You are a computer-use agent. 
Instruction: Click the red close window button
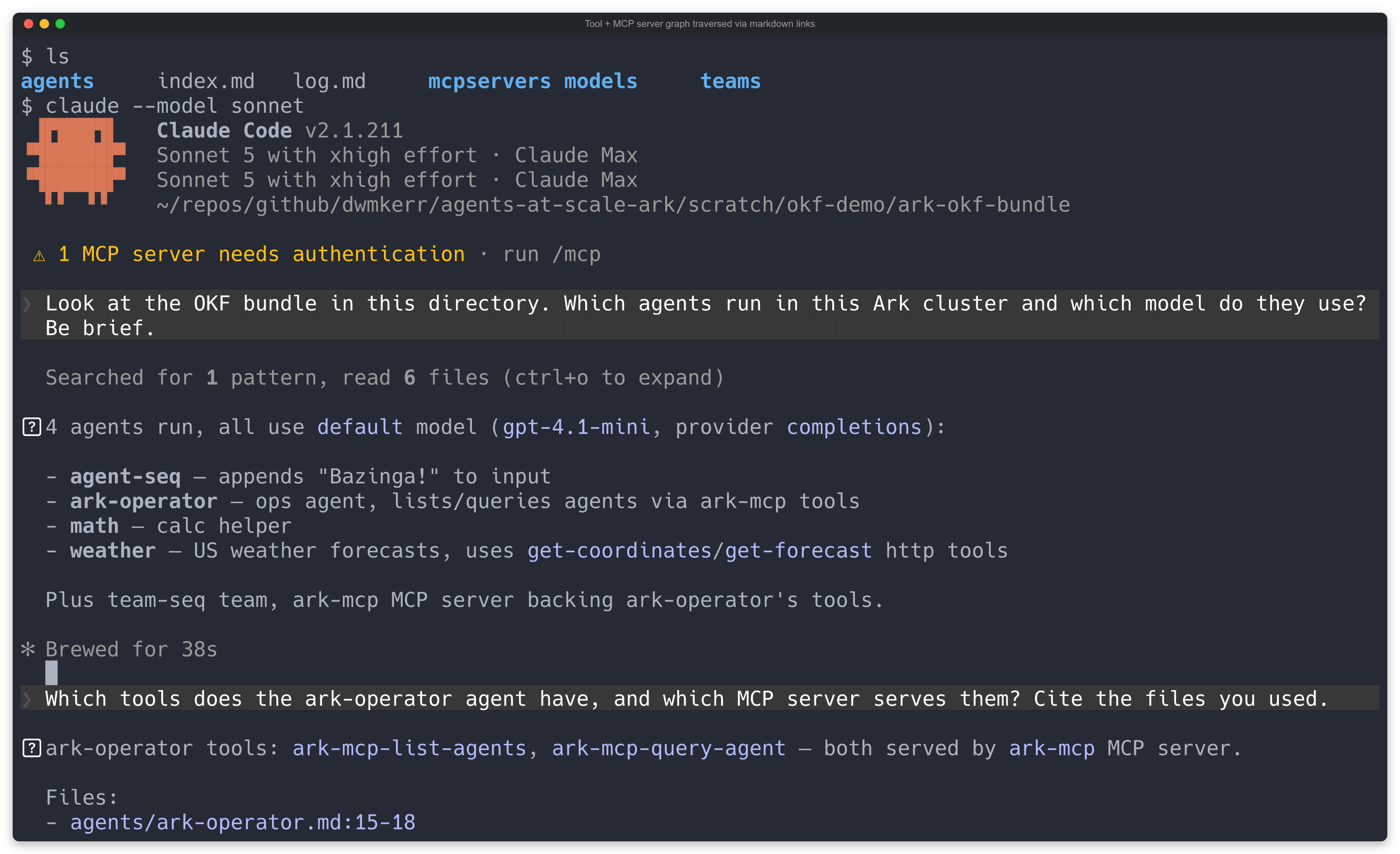coord(29,24)
